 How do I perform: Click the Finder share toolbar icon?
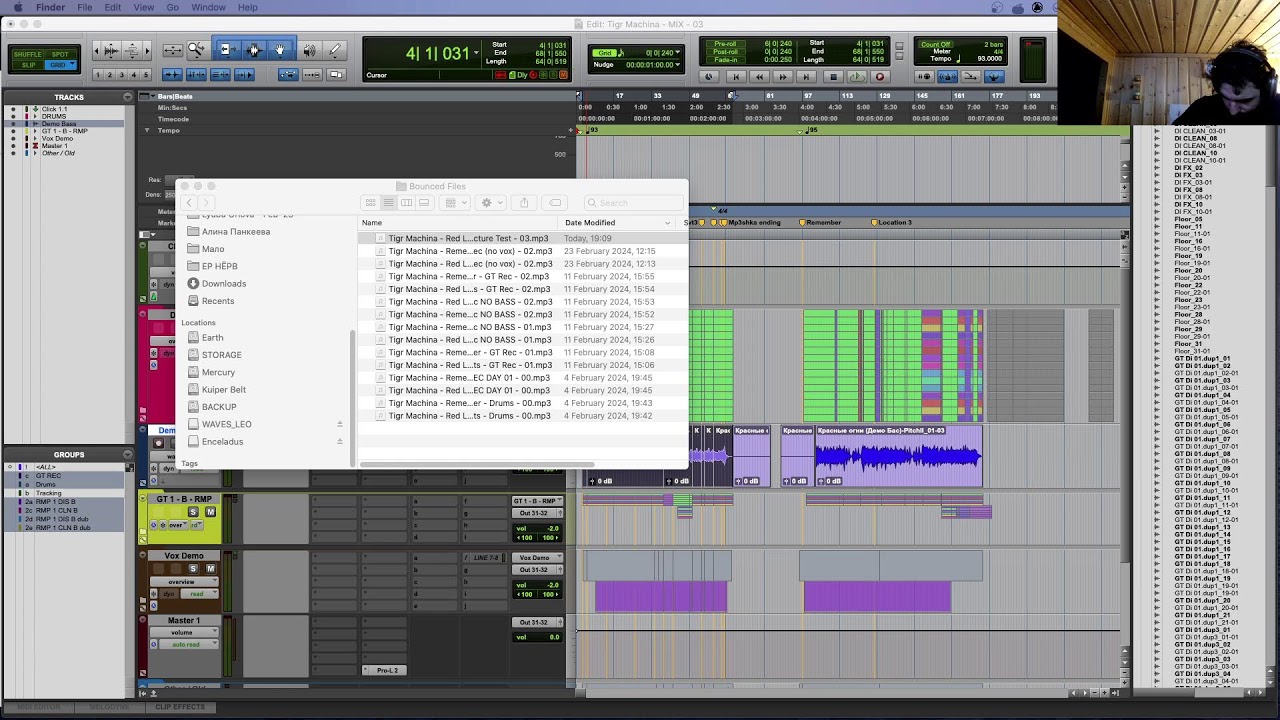coord(524,203)
